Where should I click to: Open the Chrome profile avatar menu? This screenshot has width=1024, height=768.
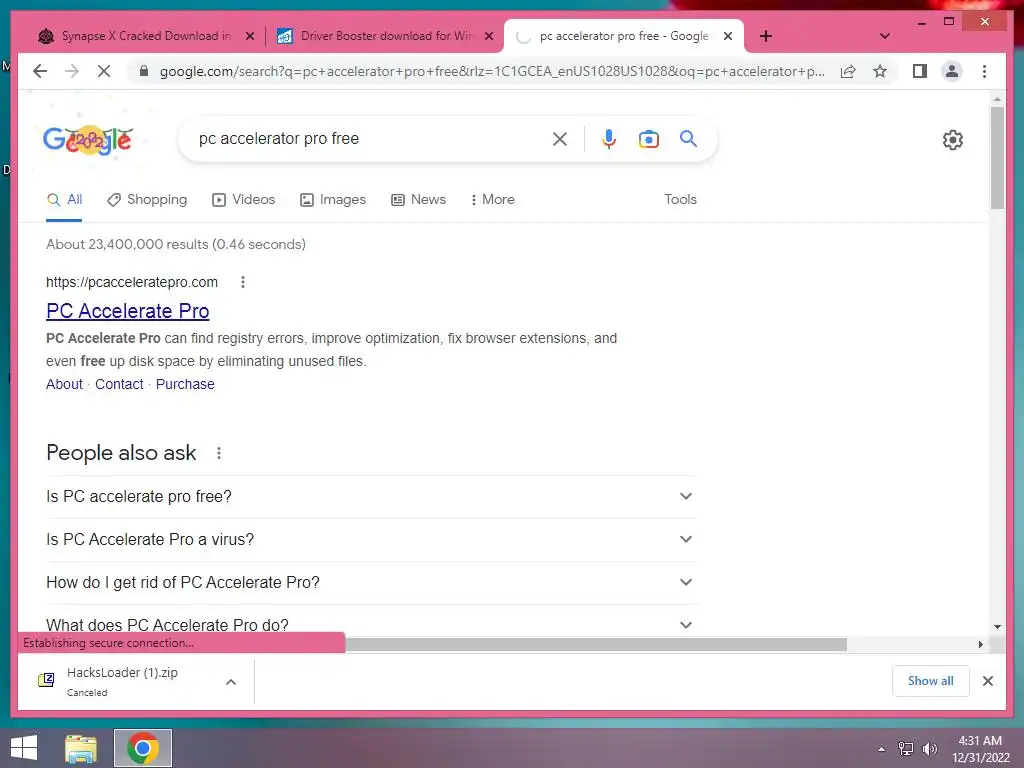[x=952, y=71]
